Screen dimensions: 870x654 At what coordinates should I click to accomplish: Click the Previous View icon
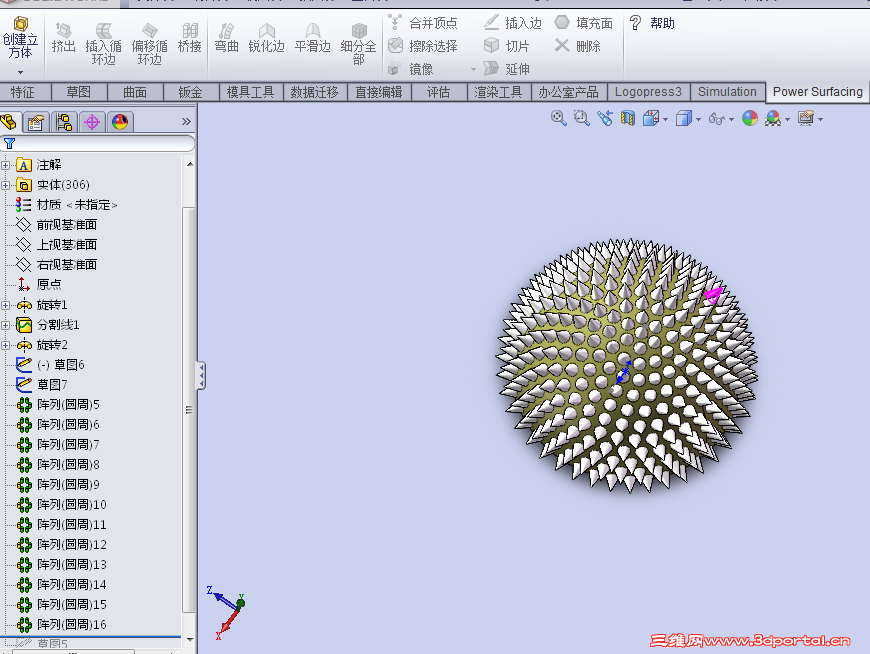(605, 118)
